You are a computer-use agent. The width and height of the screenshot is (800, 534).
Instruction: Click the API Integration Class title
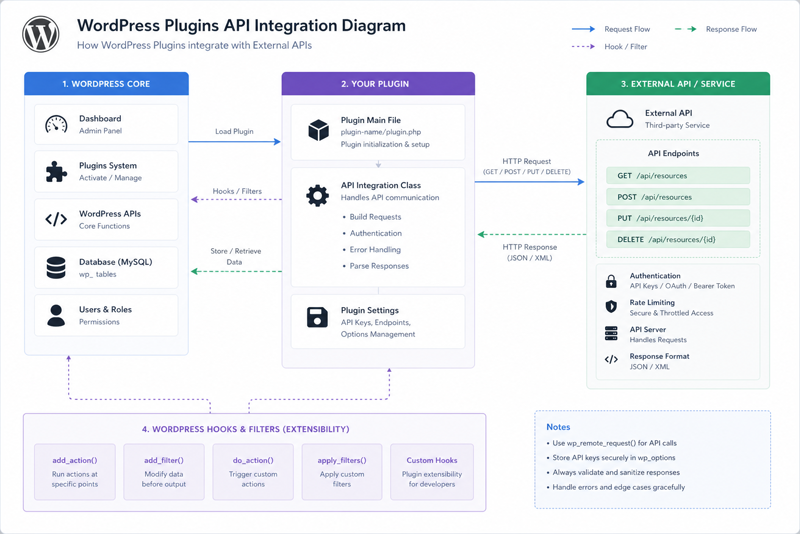(381, 185)
